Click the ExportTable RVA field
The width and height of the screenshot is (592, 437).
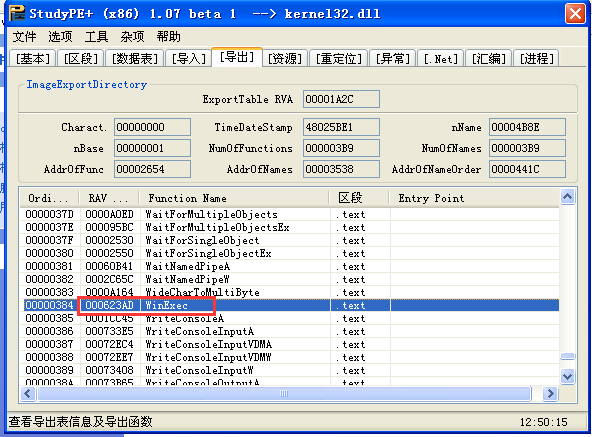tap(341, 99)
